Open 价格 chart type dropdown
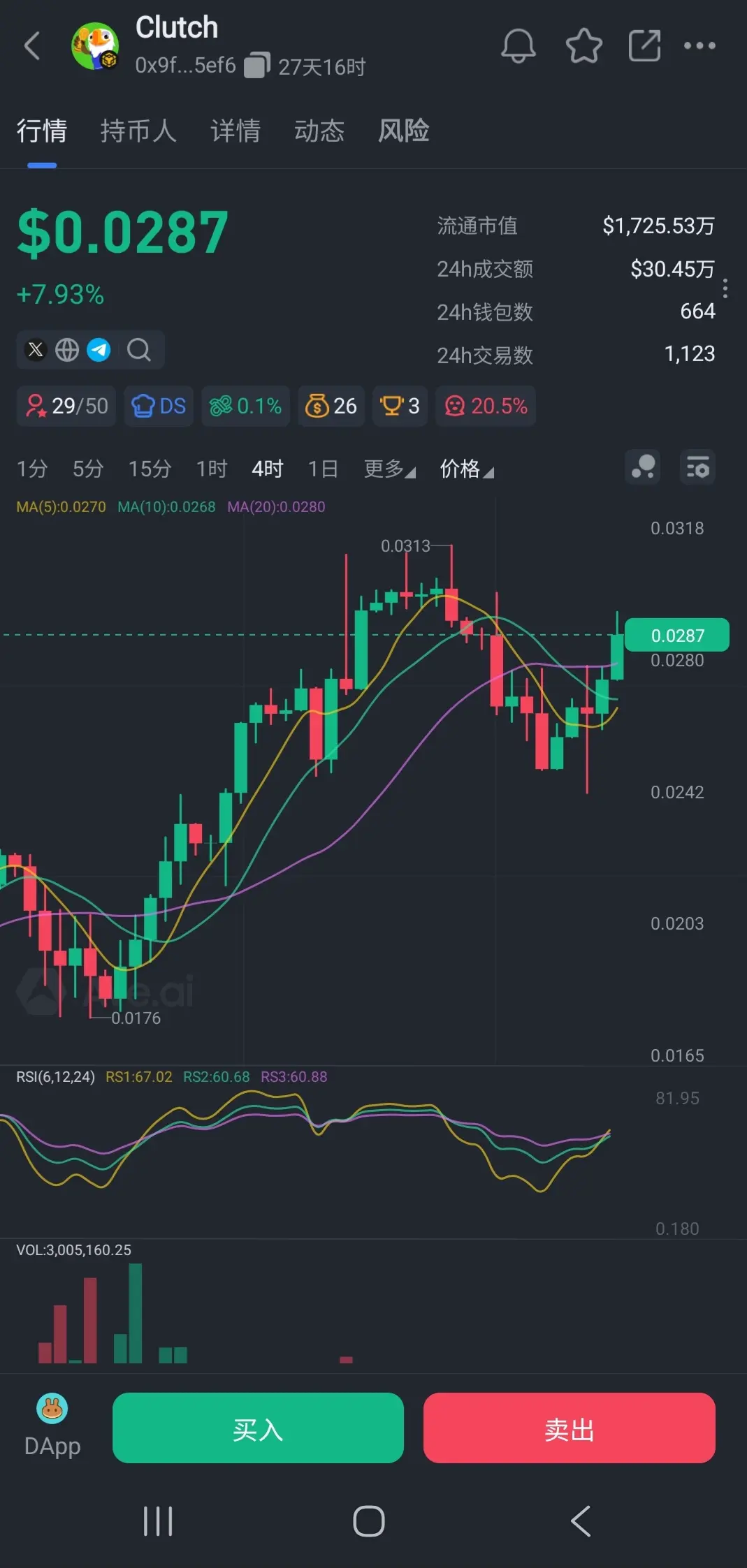The image size is (747, 1568). tap(467, 468)
